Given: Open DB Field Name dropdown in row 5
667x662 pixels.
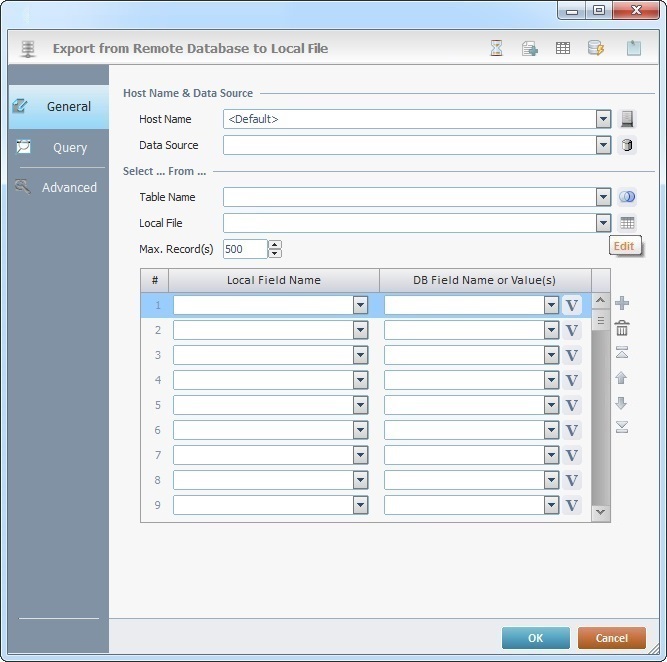Looking at the screenshot, I should [x=551, y=405].
